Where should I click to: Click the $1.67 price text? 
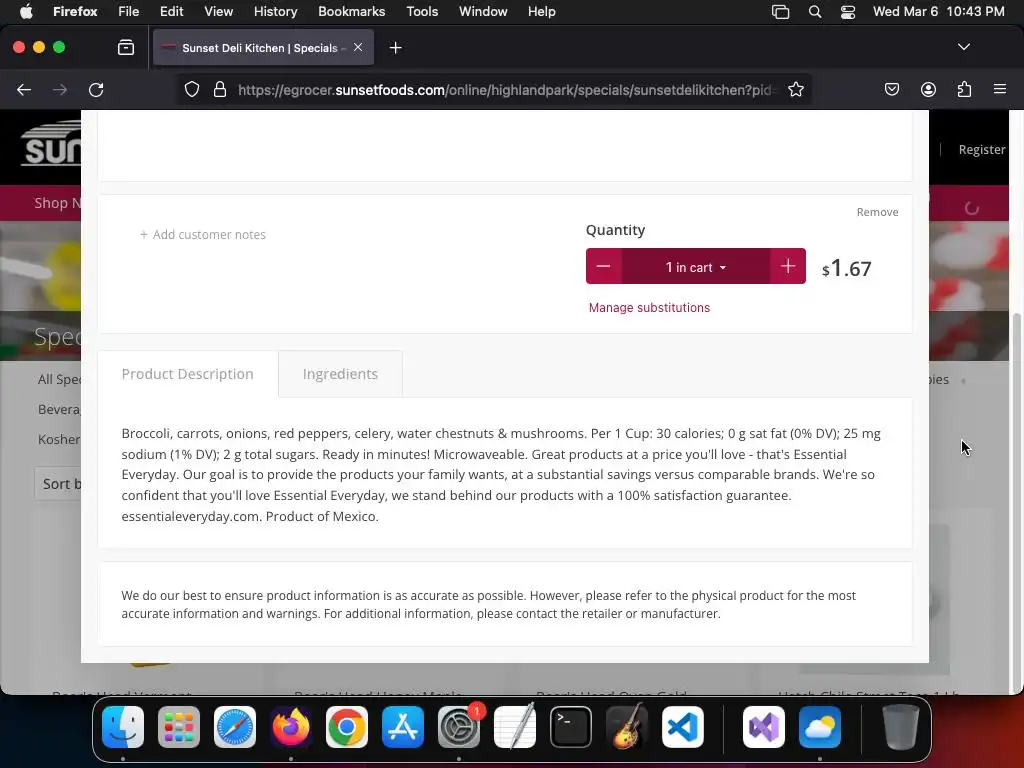tap(846, 268)
